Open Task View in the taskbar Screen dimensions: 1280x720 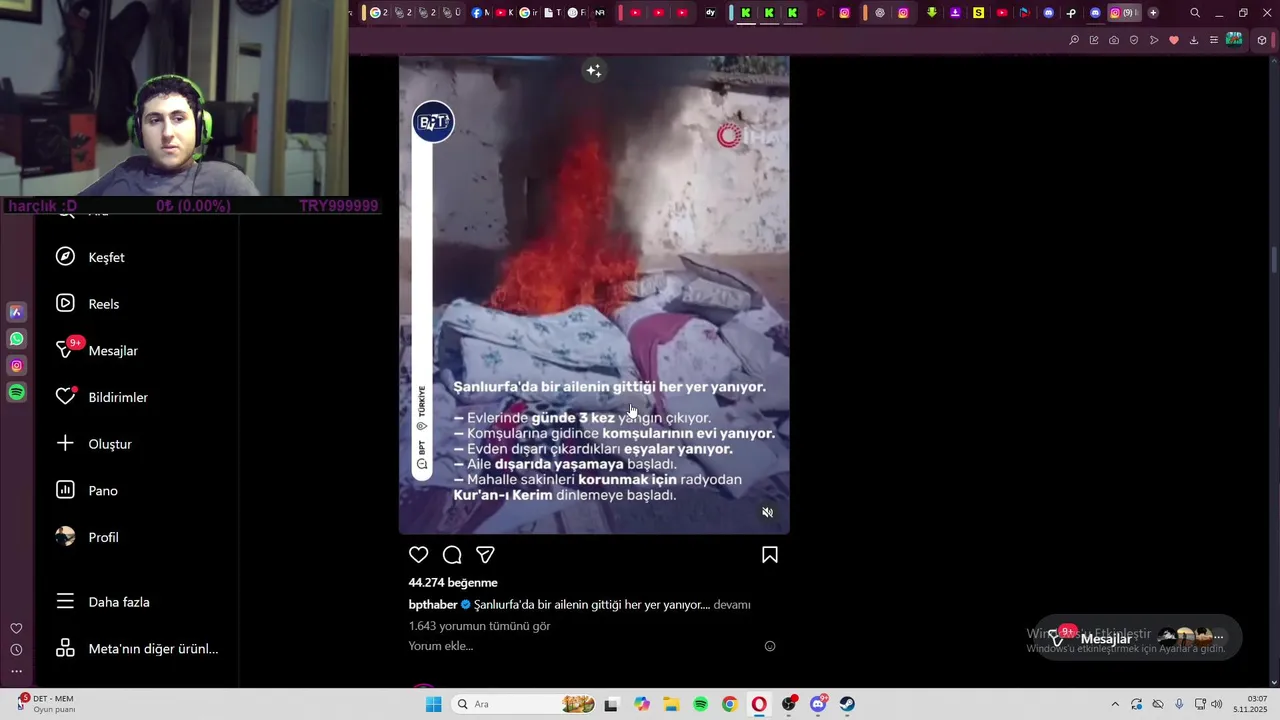tap(611, 704)
